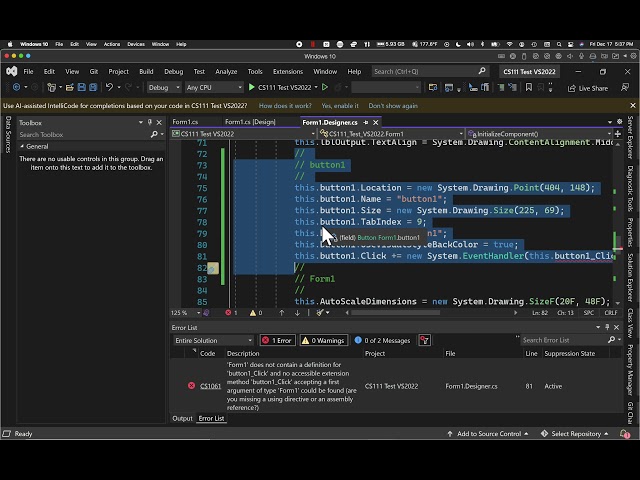
Task: Click the notifications bell in status bar
Action: click(x=624, y=433)
